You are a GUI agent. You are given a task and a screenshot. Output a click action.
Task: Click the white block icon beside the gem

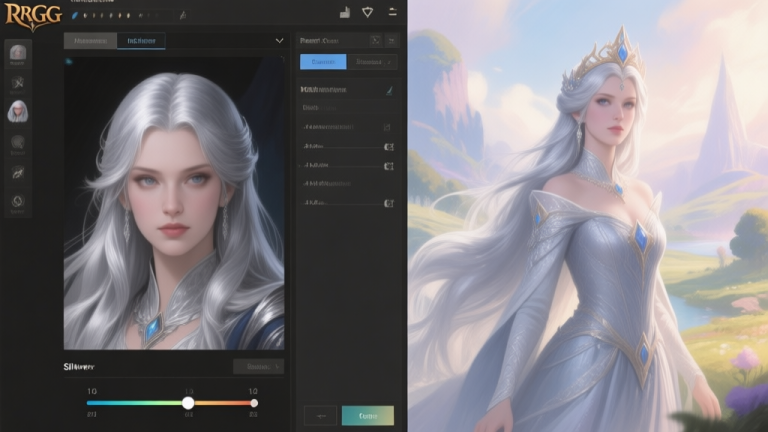click(x=345, y=12)
